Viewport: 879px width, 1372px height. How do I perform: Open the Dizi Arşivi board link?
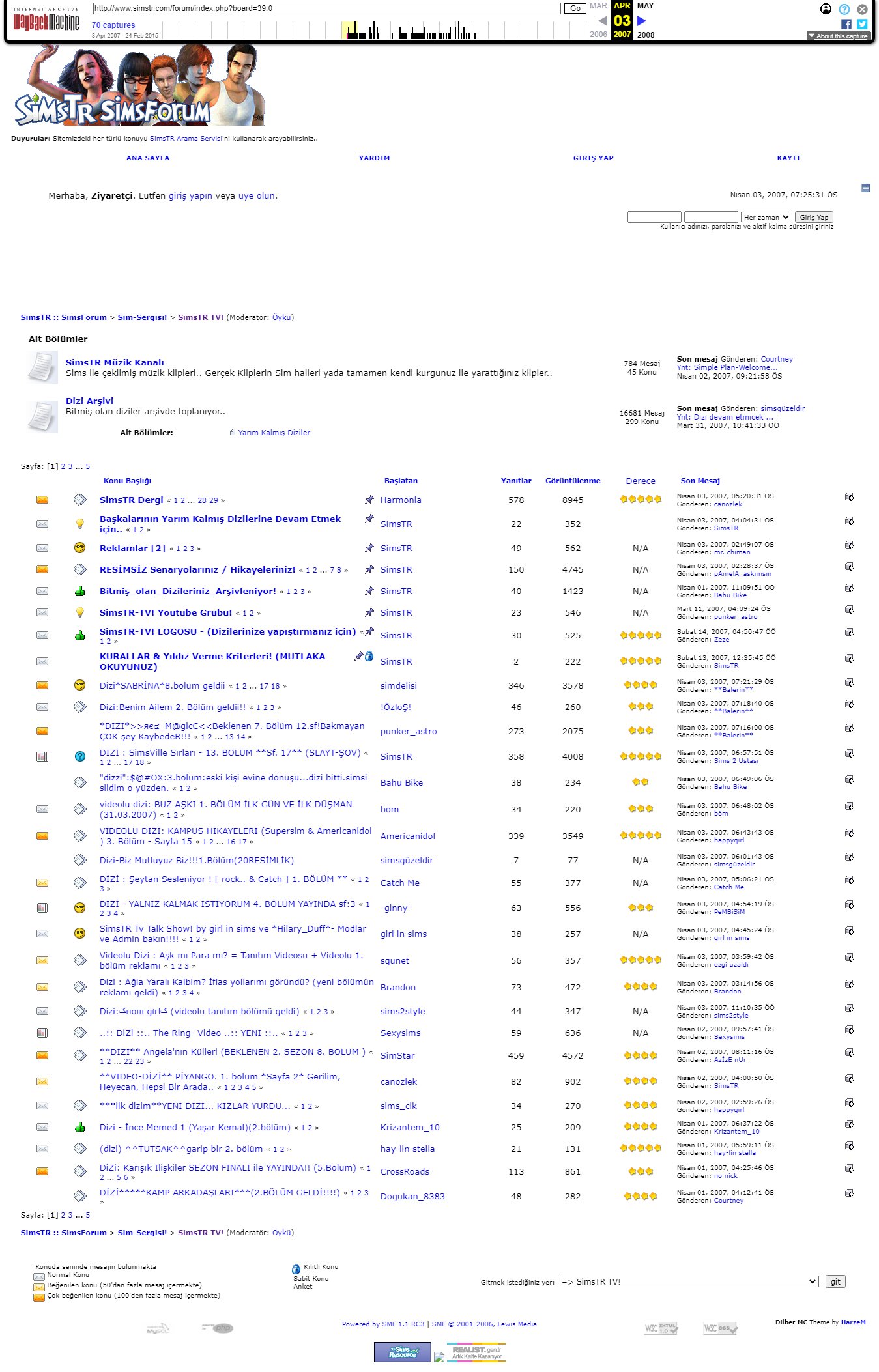coord(89,401)
